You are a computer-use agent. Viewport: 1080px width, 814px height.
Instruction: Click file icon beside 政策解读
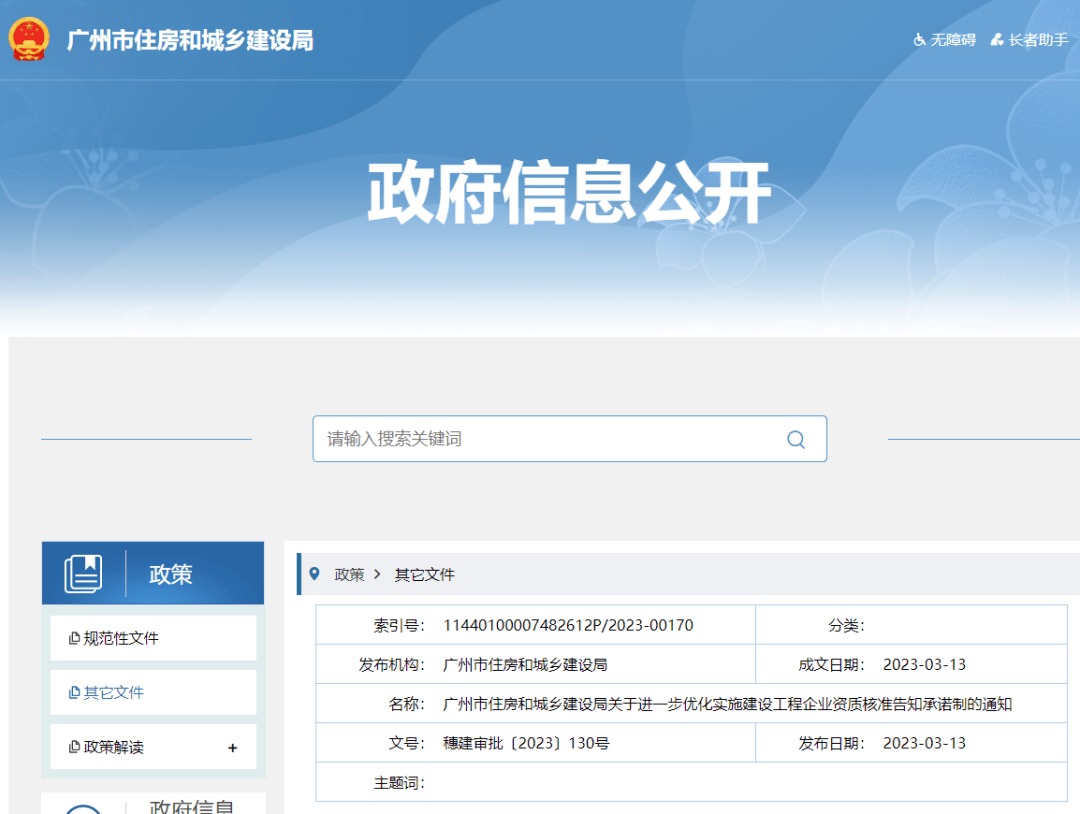coord(74,747)
